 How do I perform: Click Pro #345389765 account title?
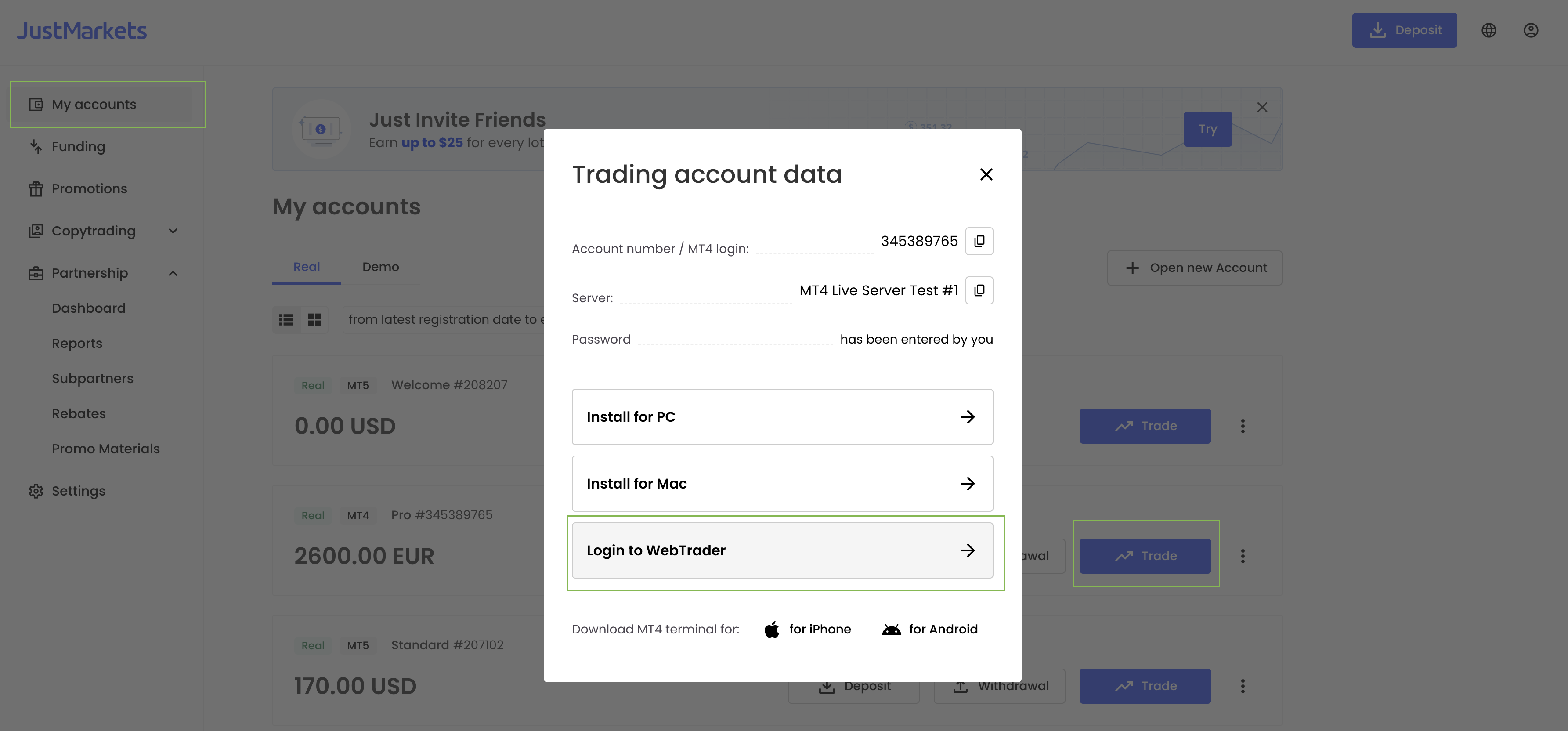pos(442,516)
